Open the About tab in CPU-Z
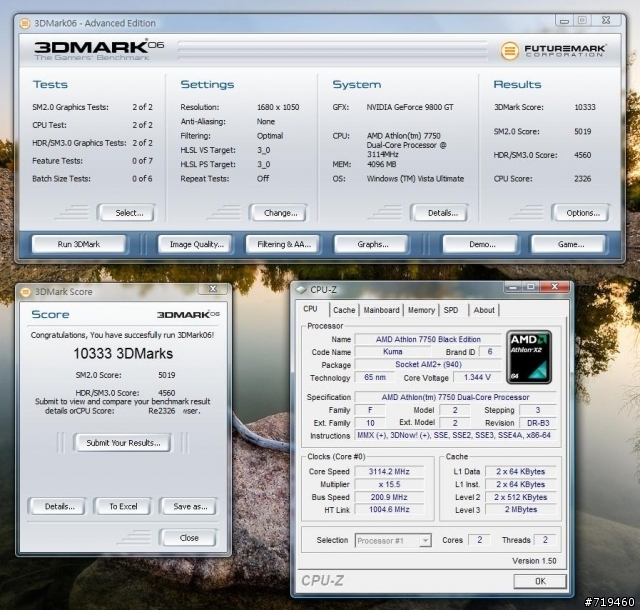The image size is (640, 610). click(x=484, y=310)
